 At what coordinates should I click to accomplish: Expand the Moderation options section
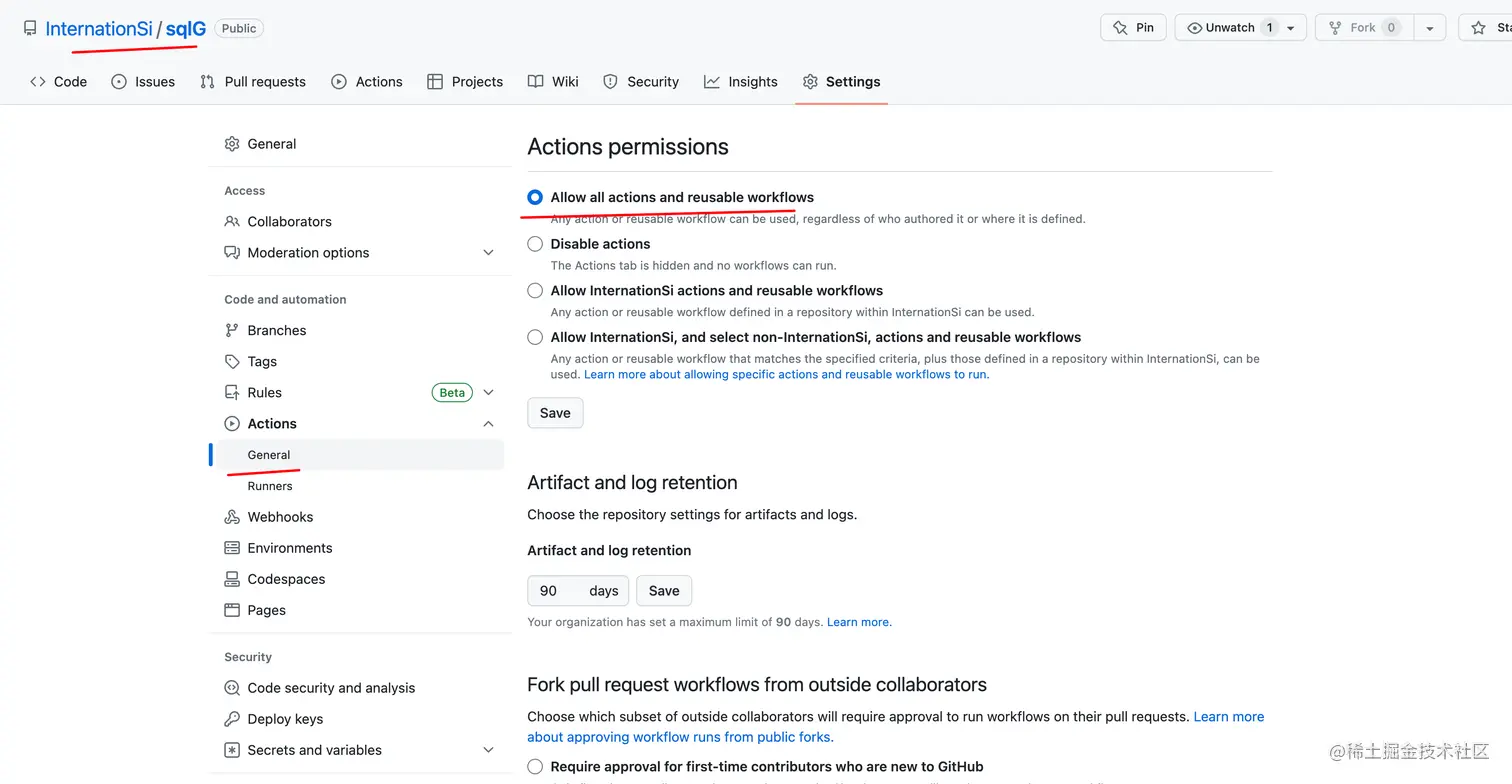(488, 253)
